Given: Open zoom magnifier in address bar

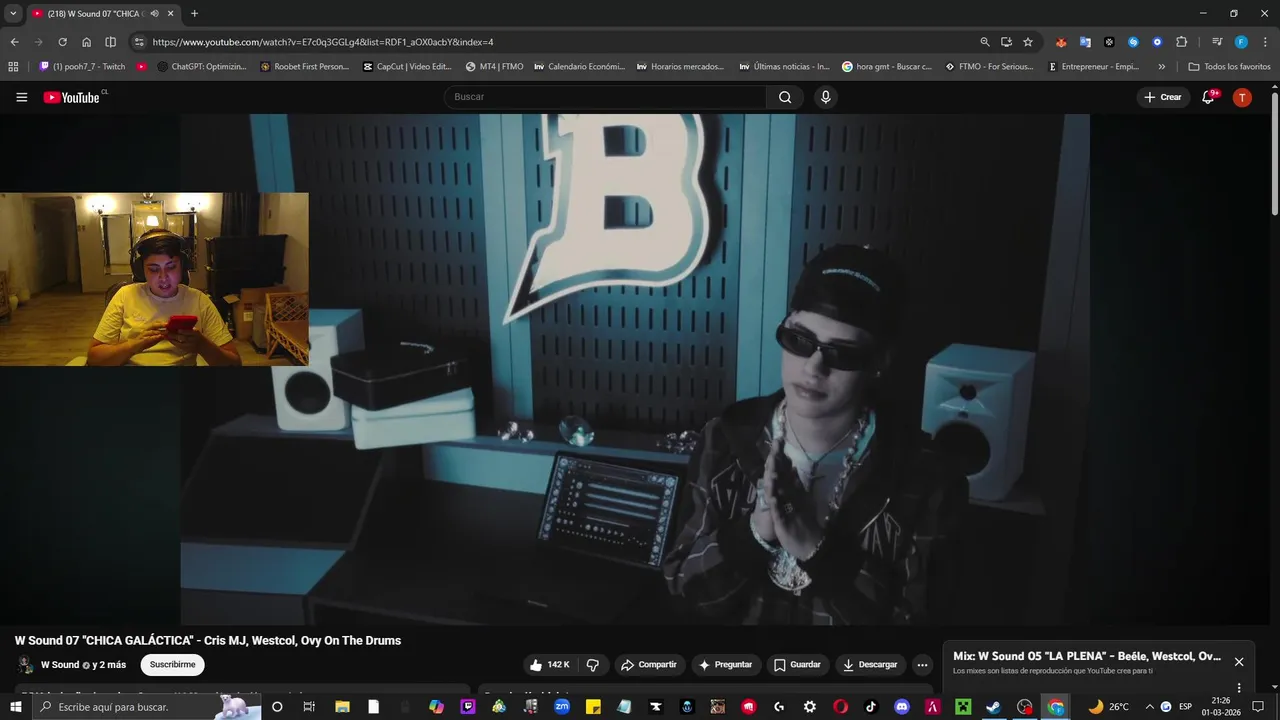Looking at the screenshot, I should (985, 42).
